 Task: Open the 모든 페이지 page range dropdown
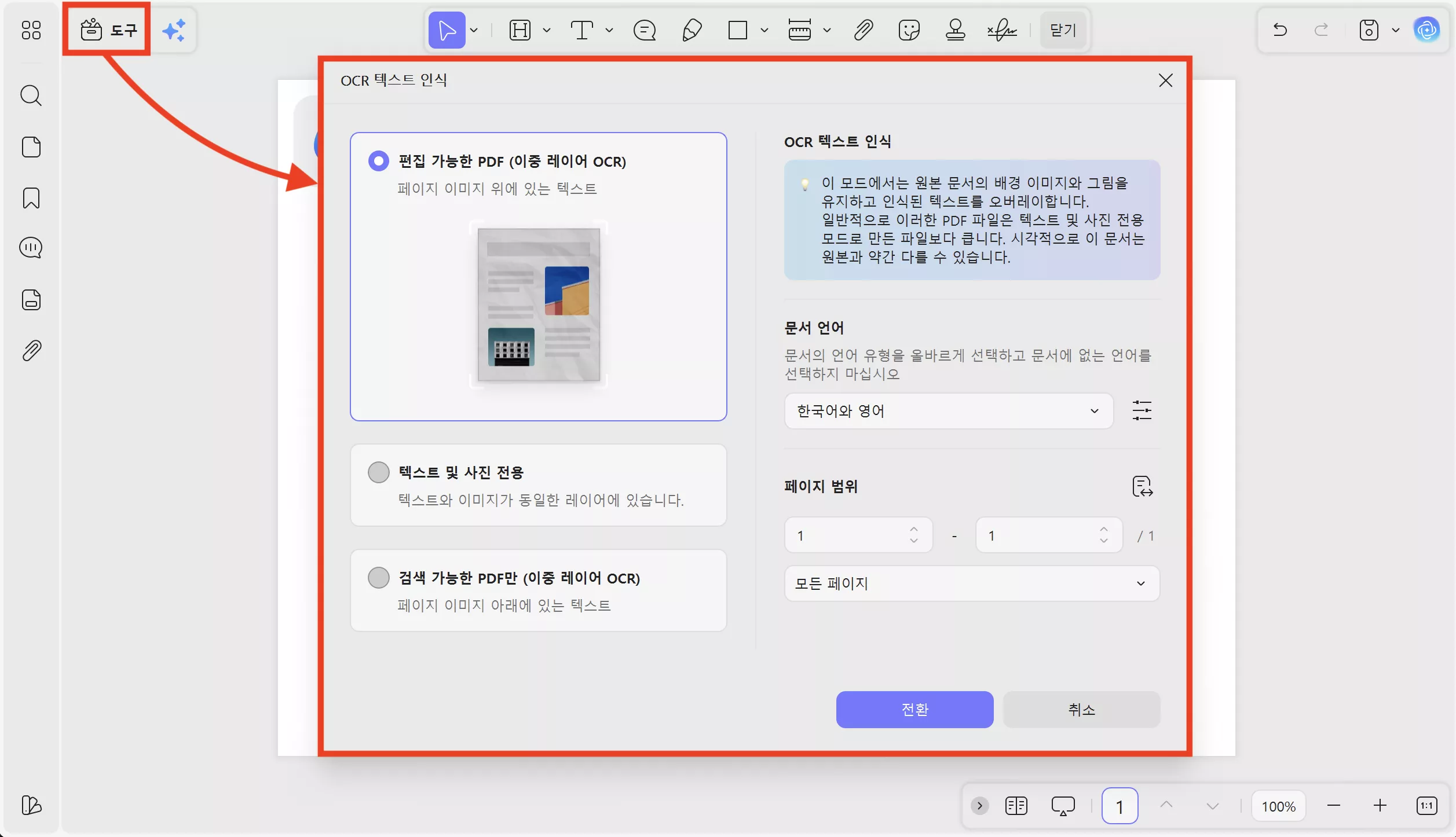coord(970,583)
